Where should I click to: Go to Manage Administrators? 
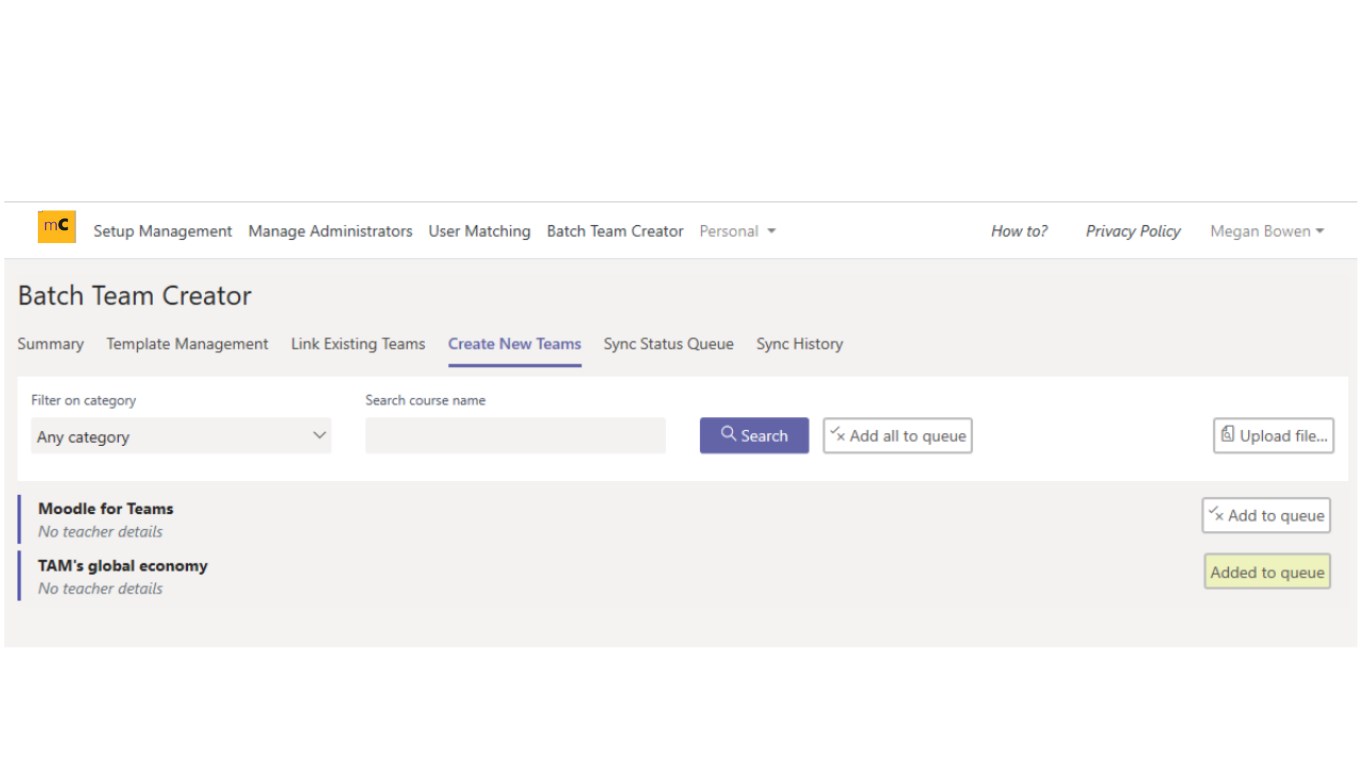click(x=330, y=231)
